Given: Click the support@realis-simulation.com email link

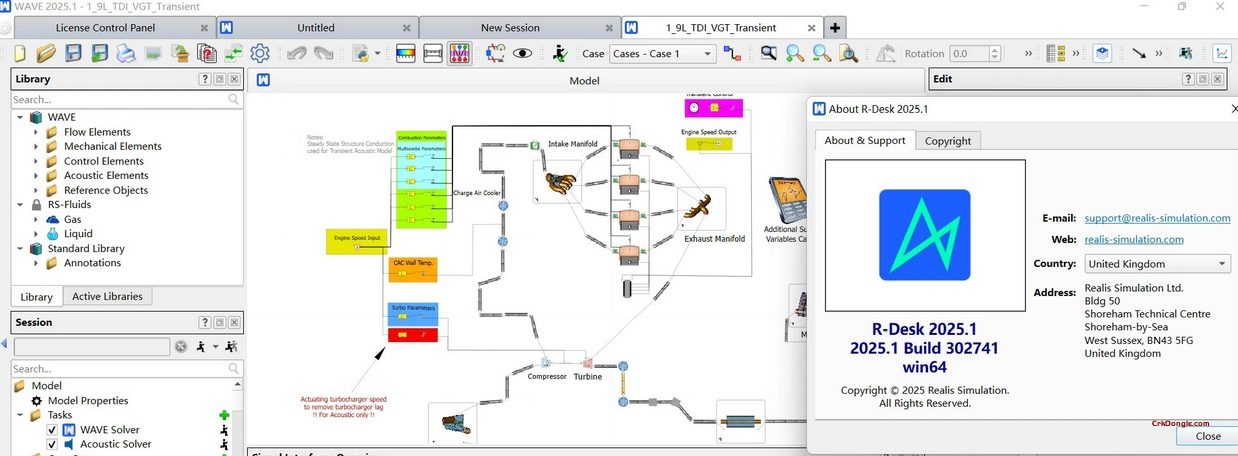Looking at the screenshot, I should tap(1157, 218).
